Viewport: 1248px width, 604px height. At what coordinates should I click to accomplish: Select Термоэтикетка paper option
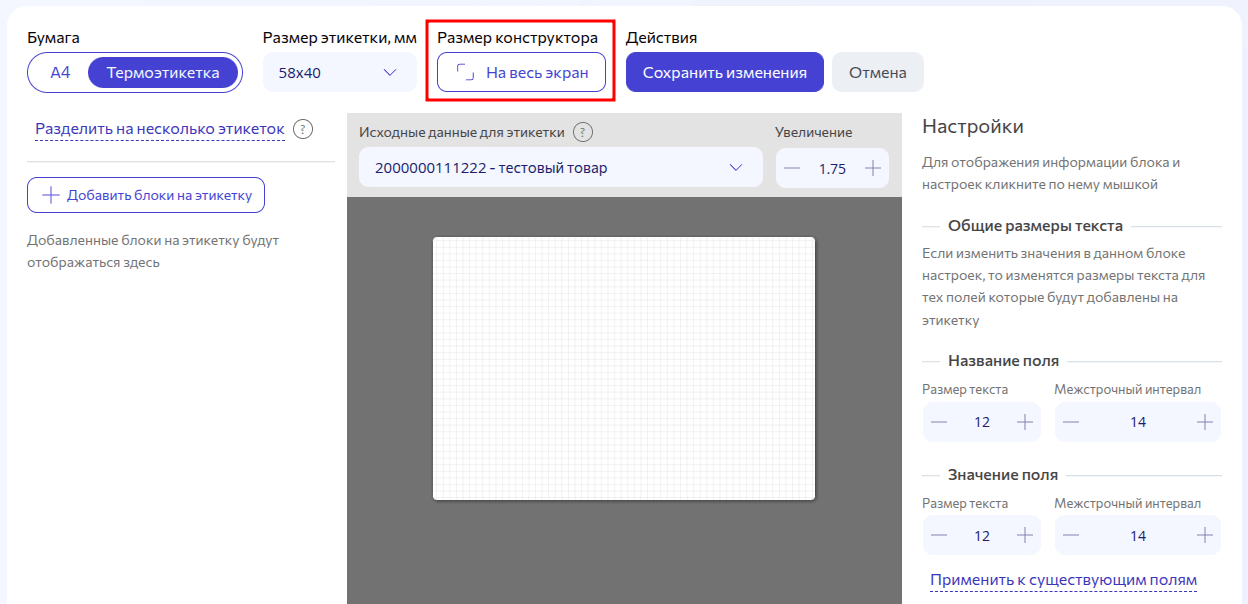tap(163, 72)
